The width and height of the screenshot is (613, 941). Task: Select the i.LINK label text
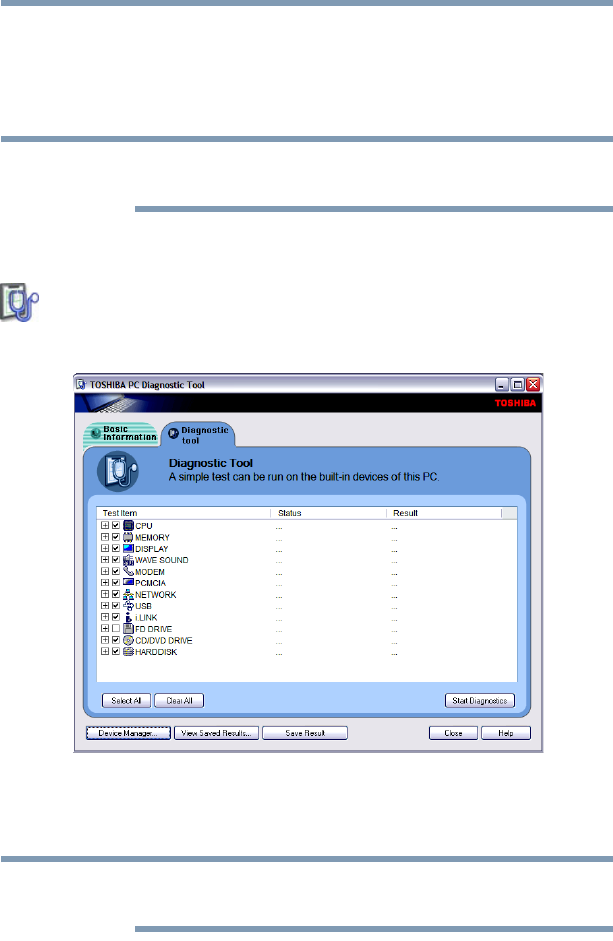[146, 618]
